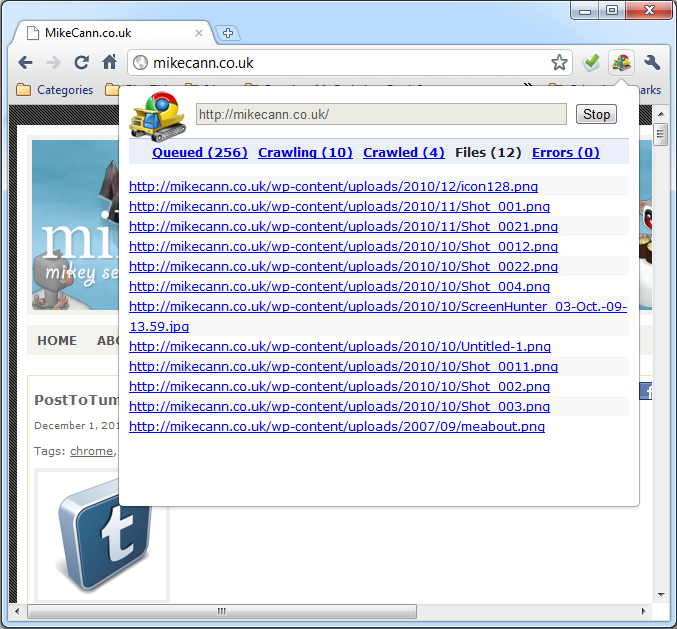Click the HOME navigation menu item
This screenshot has height=629, width=677.
click(57, 341)
